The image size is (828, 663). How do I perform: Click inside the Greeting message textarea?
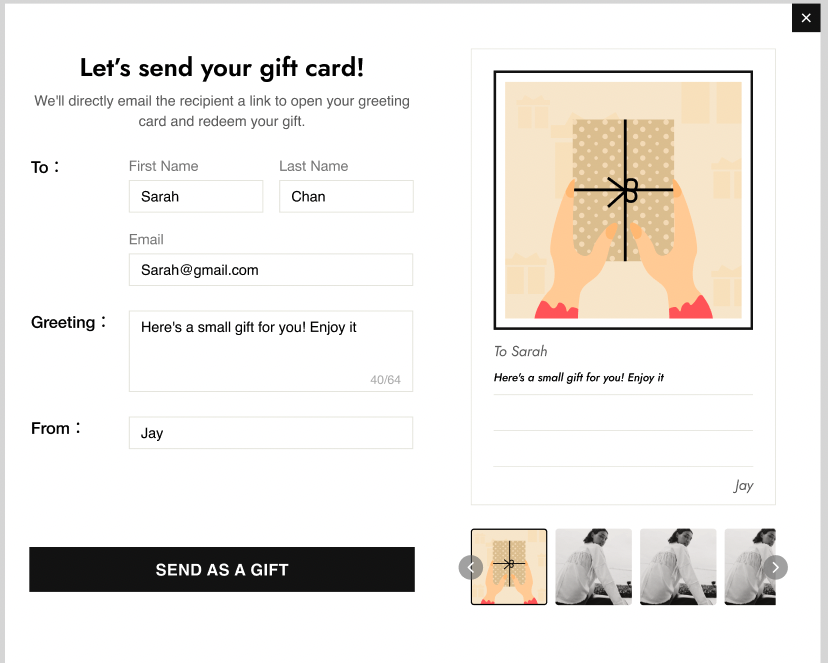[x=271, y=351]
